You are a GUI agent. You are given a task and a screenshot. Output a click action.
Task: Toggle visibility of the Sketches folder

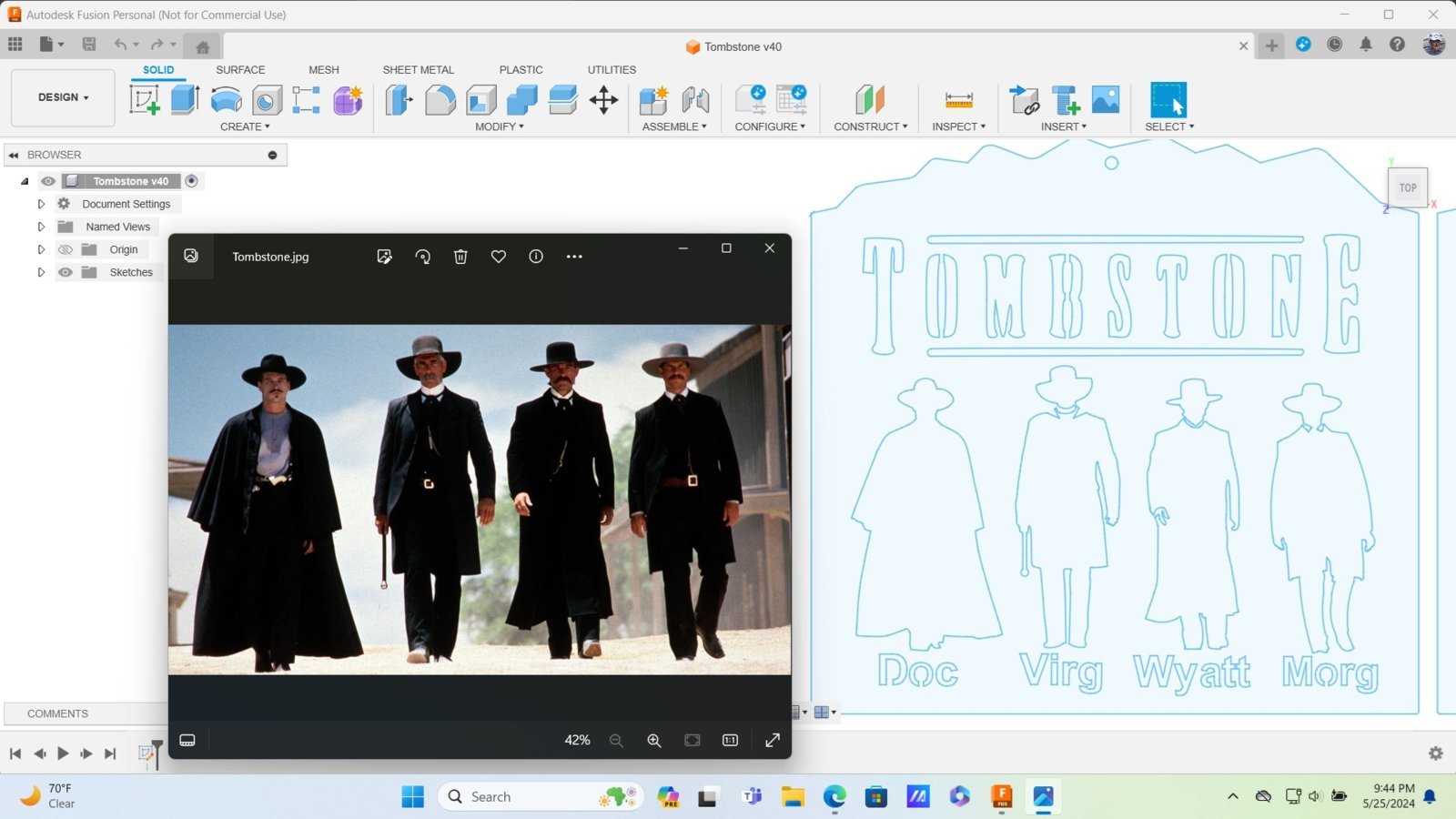pyautogui.click(x=66, y=272)
